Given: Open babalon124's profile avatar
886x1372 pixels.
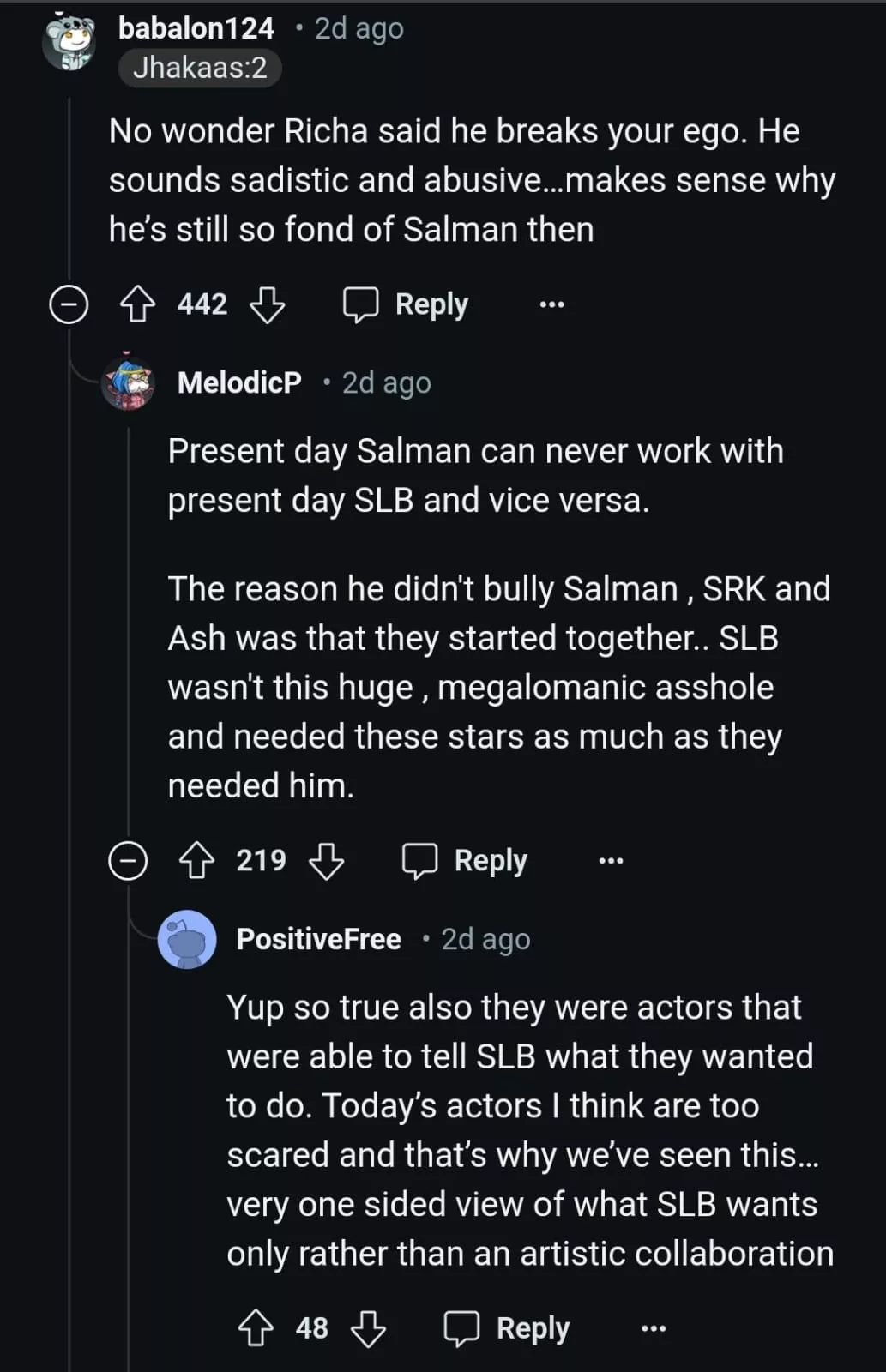Looking at the screenshot, I should pyautogui.click(x=69, y=43).
